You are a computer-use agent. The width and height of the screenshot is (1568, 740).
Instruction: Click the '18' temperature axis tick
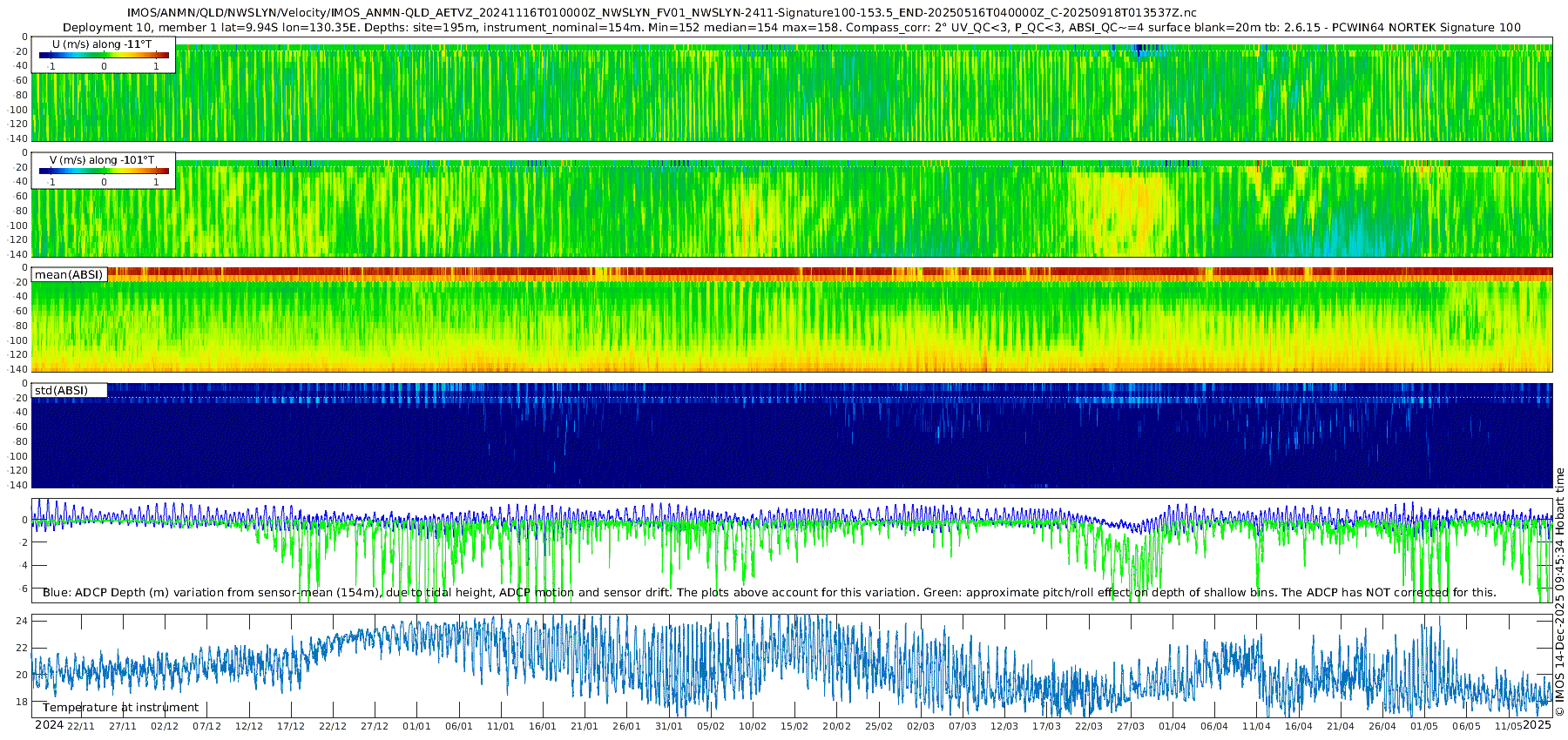[x=22, y=702]
